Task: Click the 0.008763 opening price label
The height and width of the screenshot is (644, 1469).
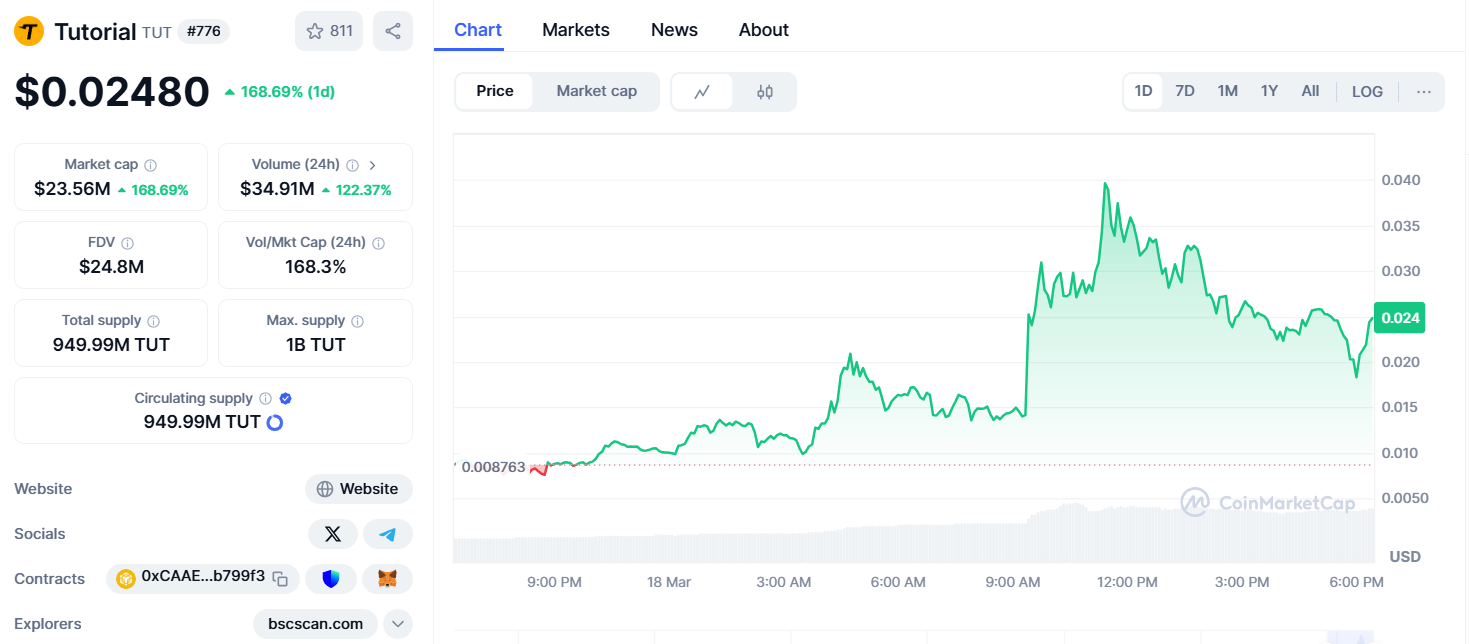Action: (x=493, y=467)
